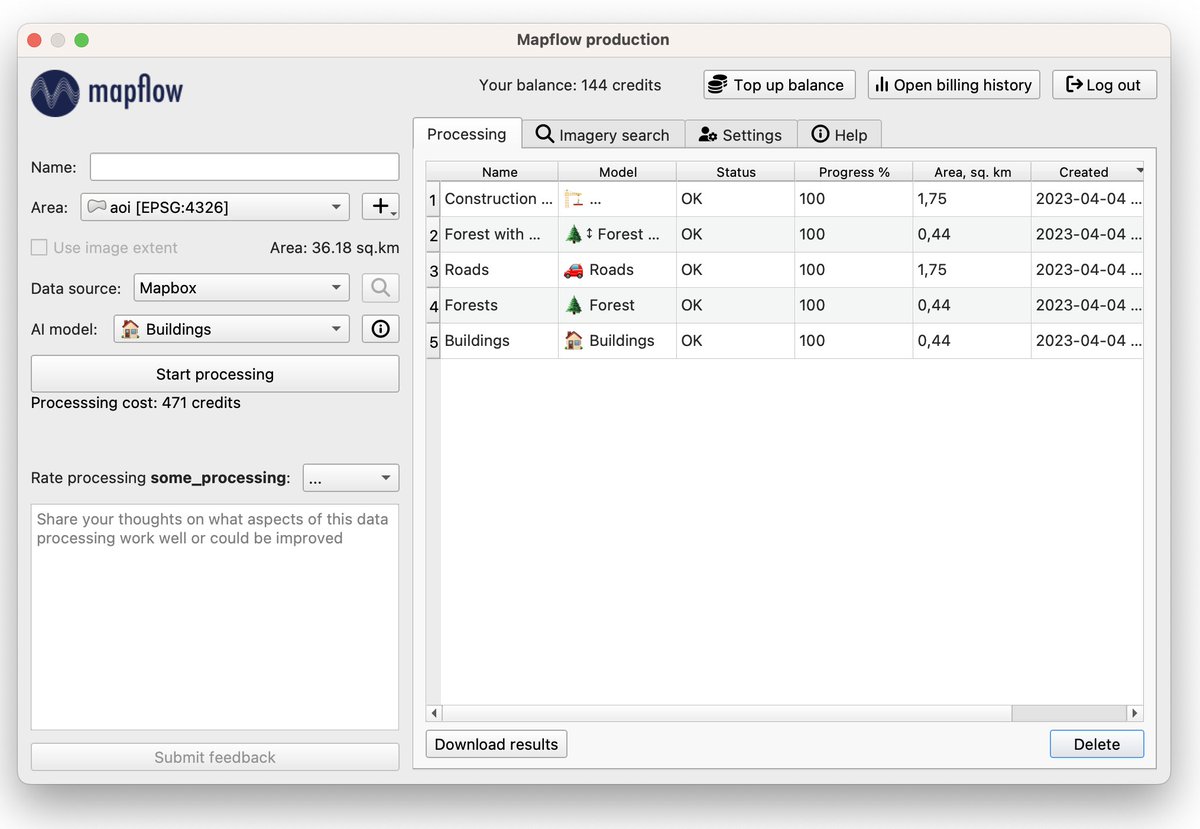Click the coins icon on Top up balance

(x=717, y=85)
